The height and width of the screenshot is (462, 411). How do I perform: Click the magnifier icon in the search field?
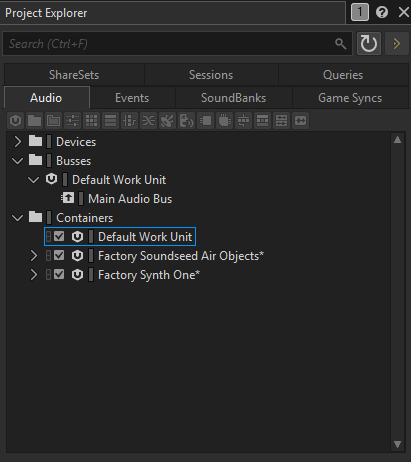click(340, 44)
